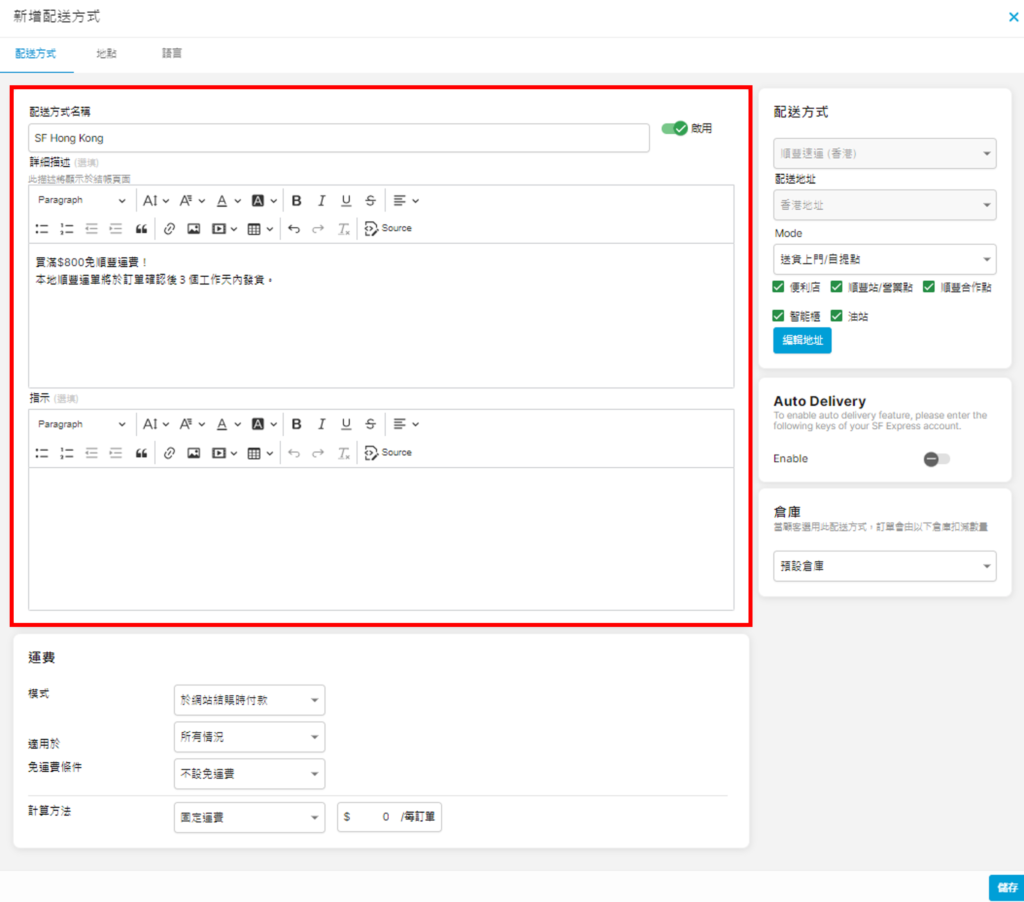
Task: Uncheck the 智能櫃 checkbox
Action: coord(779,316)
